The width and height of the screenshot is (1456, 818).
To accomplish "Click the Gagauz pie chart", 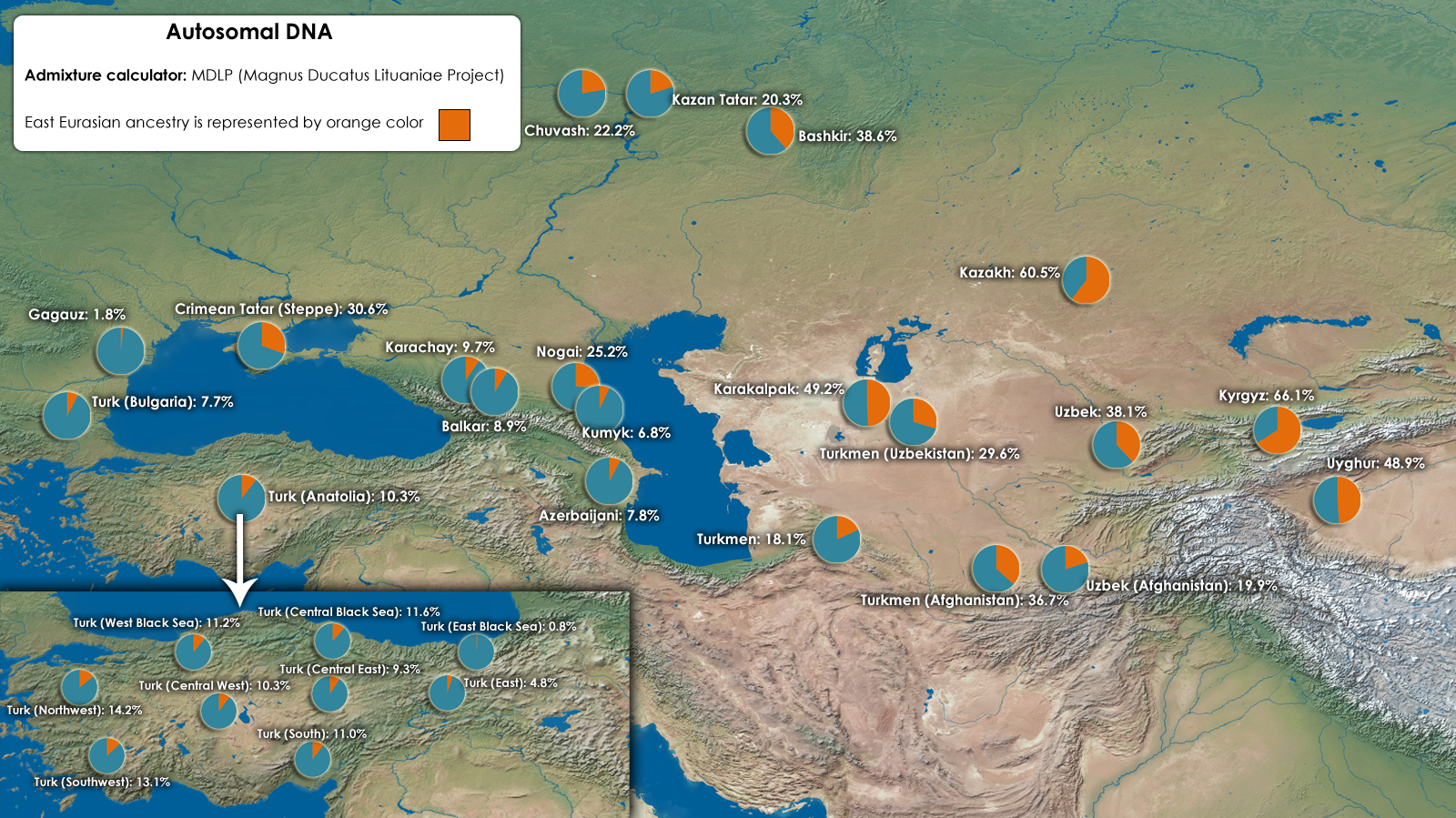I will [x=120, y=350].
